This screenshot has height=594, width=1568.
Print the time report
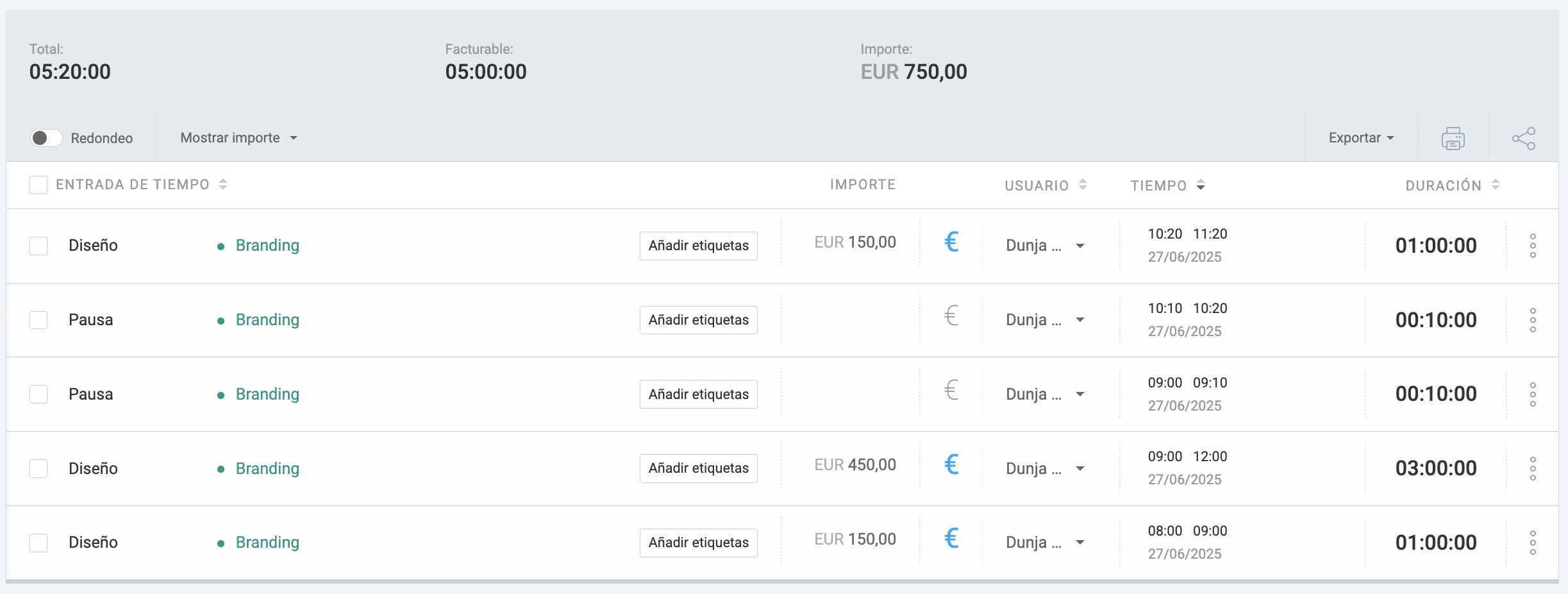[x=1453, y=139]
